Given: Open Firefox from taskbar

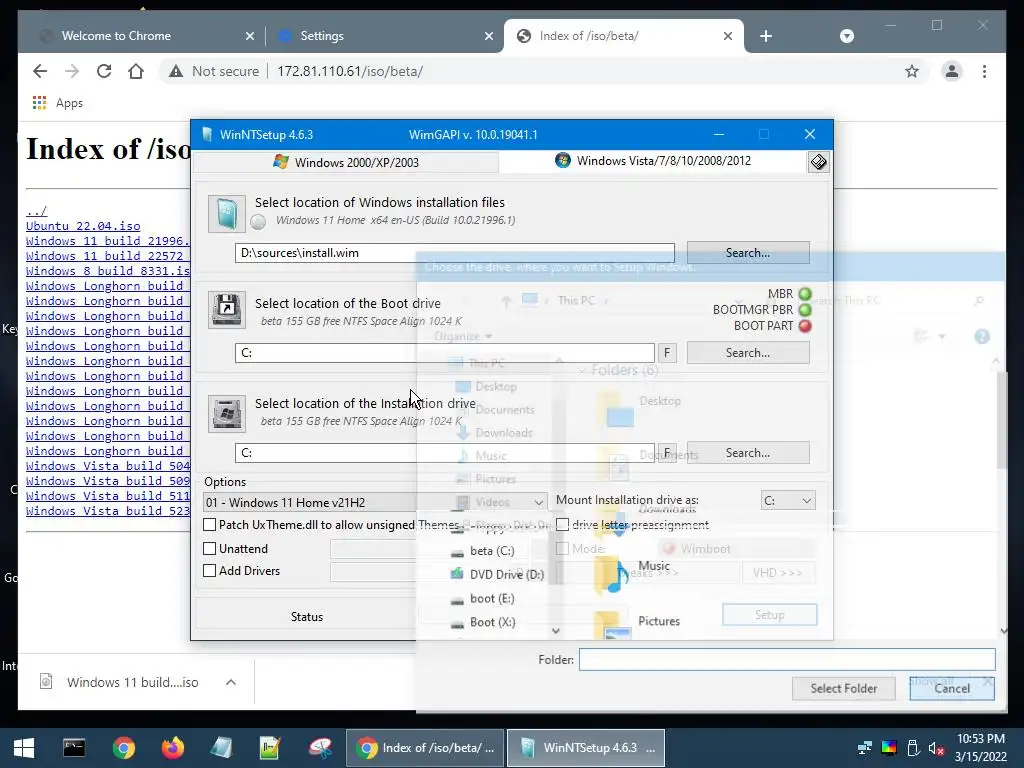Looking at the screenshot, I should pyautogui.click(x=172, y=748).
